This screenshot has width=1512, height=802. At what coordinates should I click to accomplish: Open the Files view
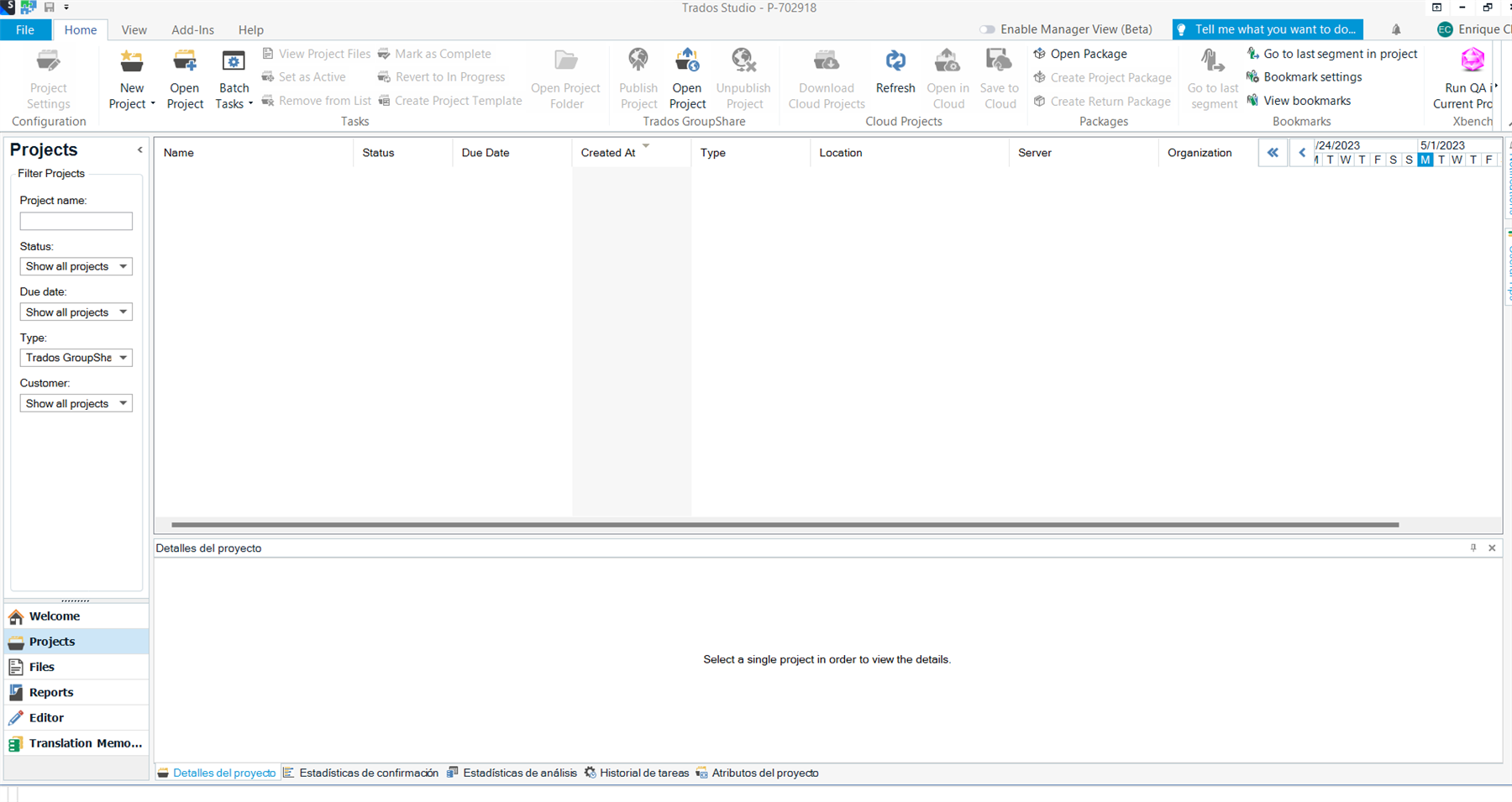[x=76, y=667]
